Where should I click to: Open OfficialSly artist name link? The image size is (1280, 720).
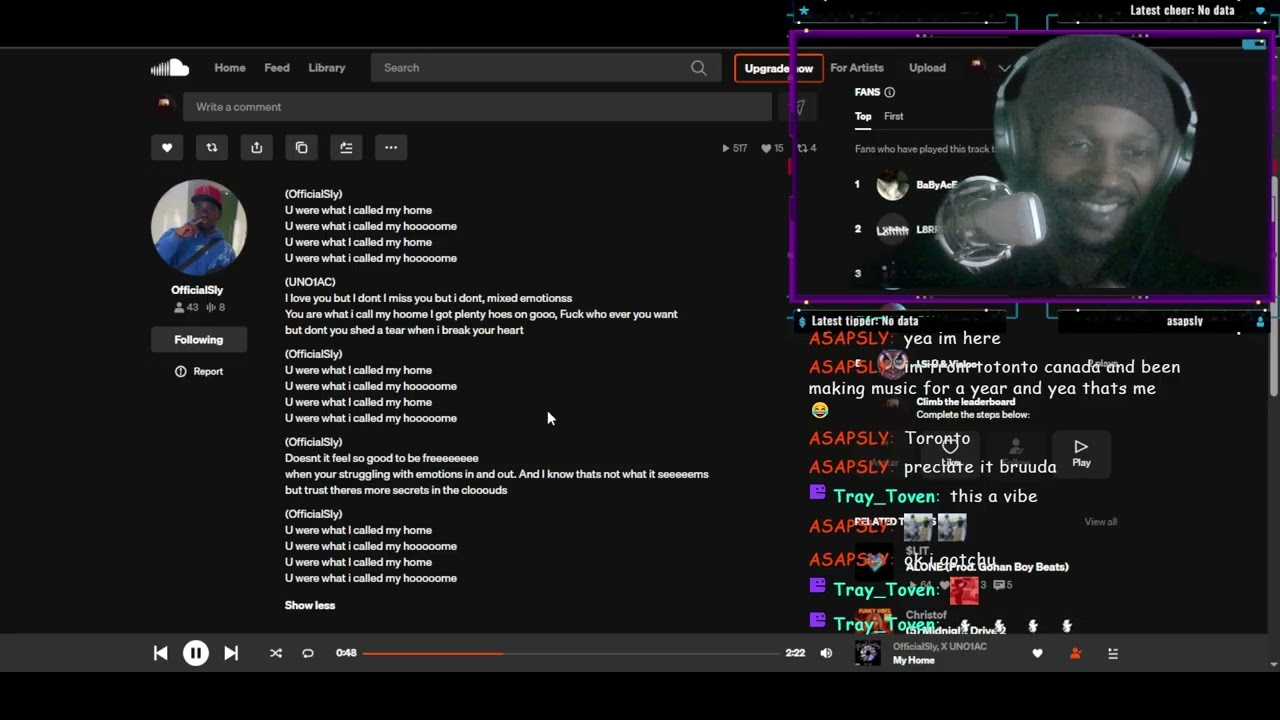click(197, 290)
